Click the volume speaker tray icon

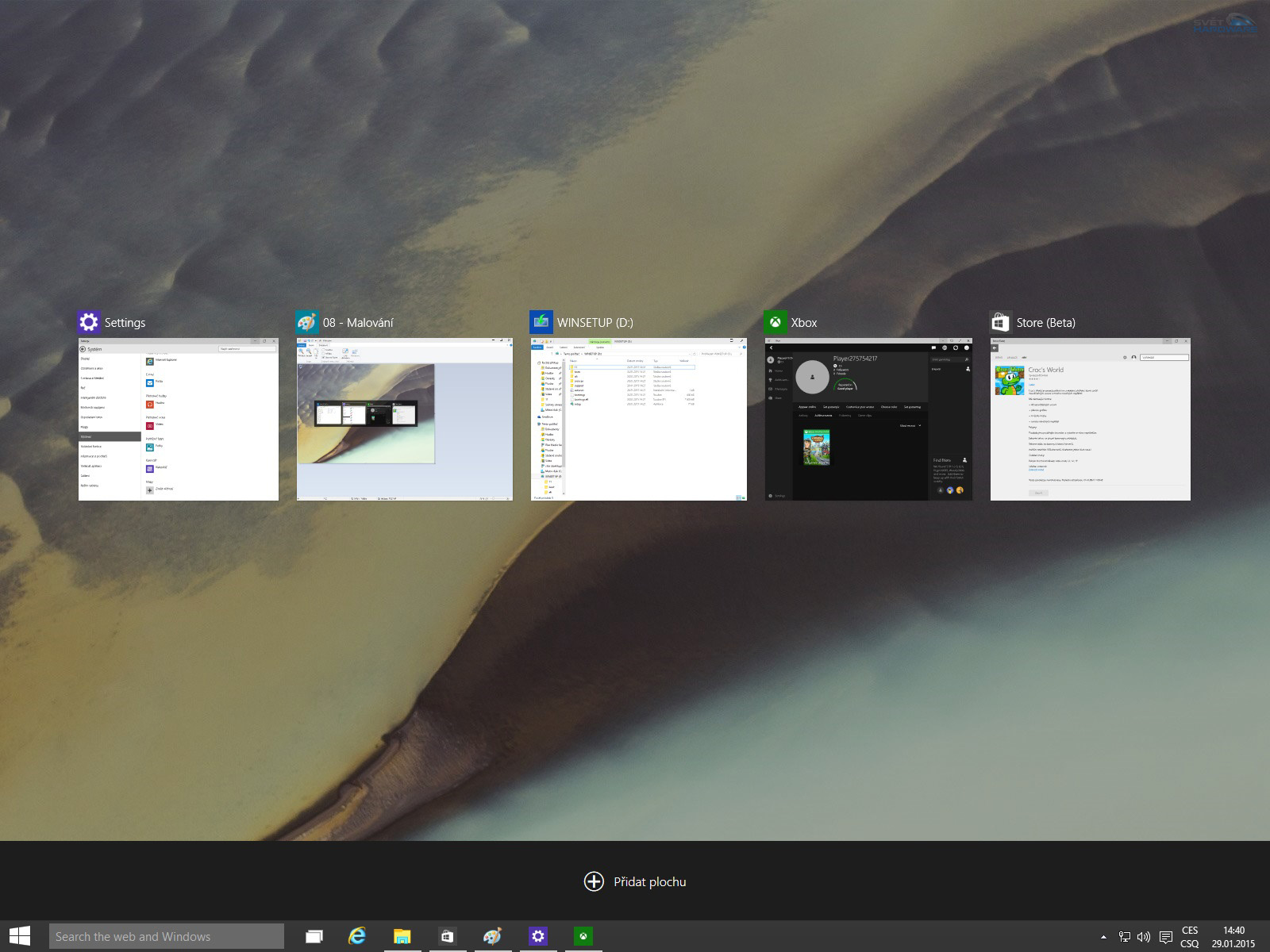click(1144, 937)
